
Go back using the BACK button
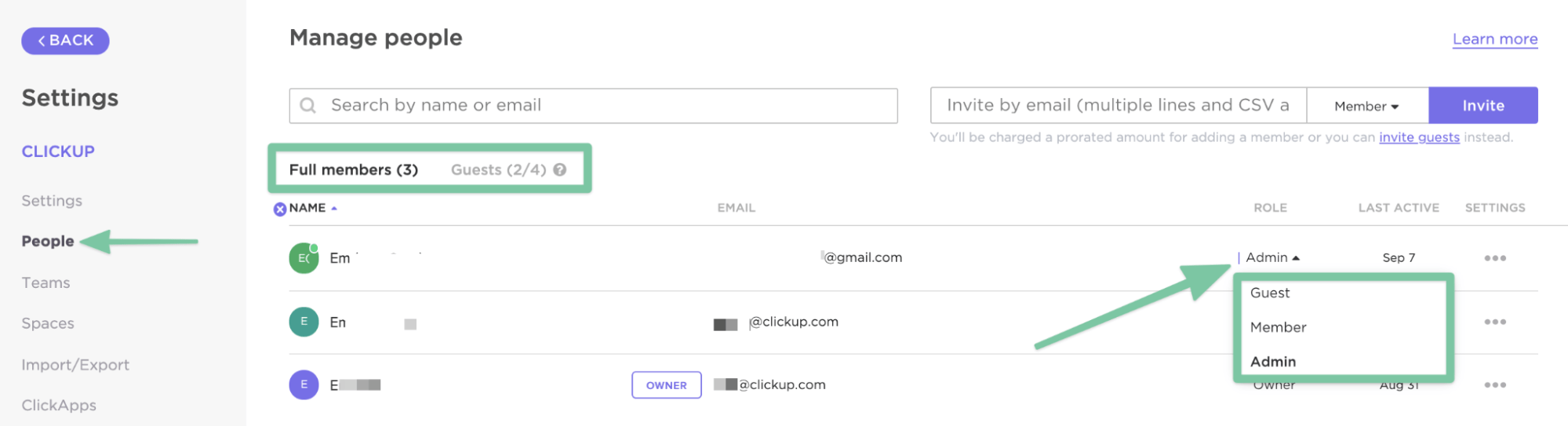[65, 41]
